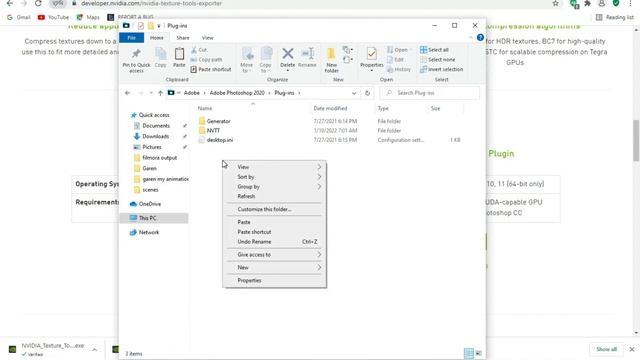Open OneDrive in navigation pane

click(x=145, y=204)
